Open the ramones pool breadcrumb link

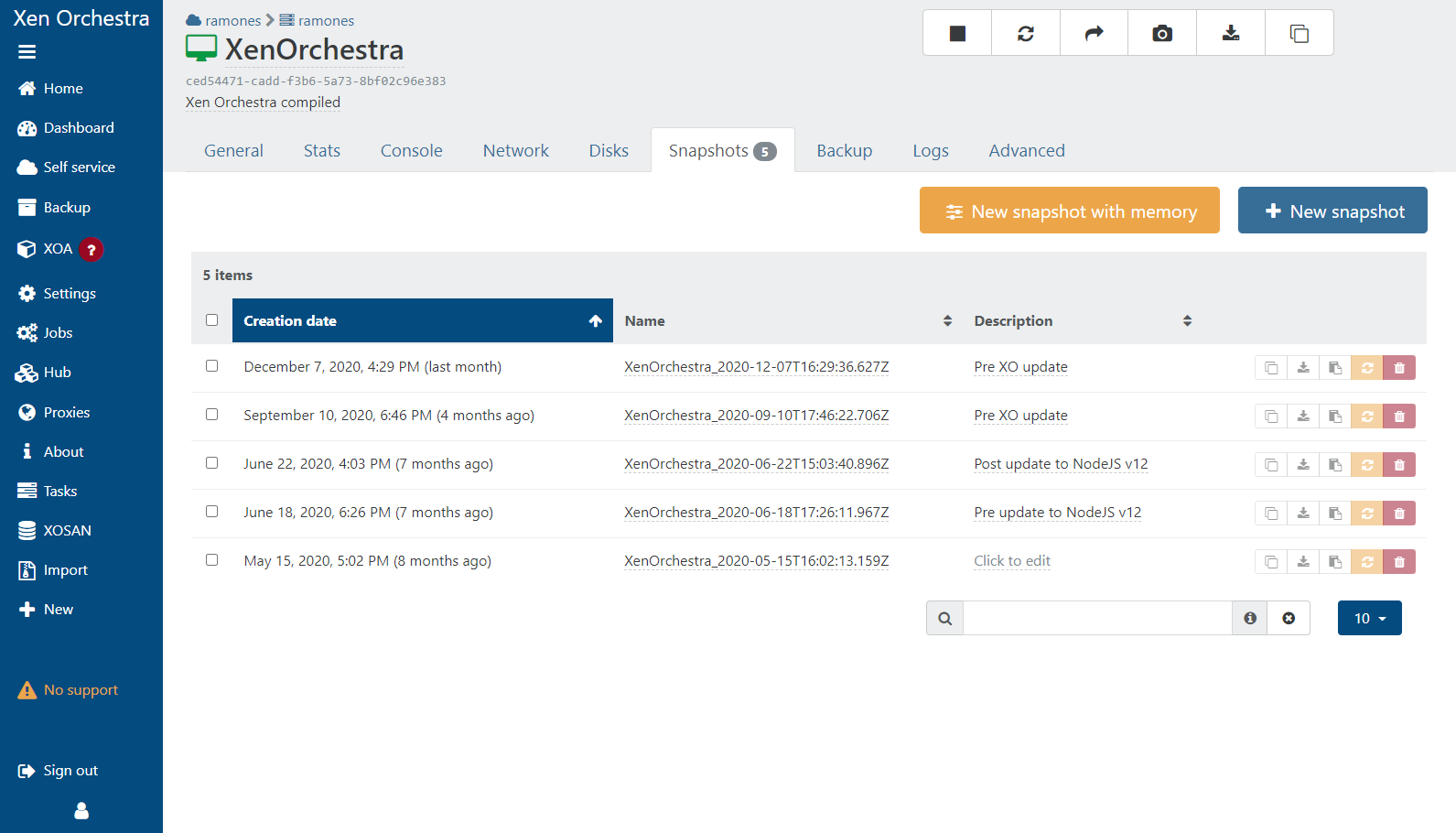tap(224, 20)
